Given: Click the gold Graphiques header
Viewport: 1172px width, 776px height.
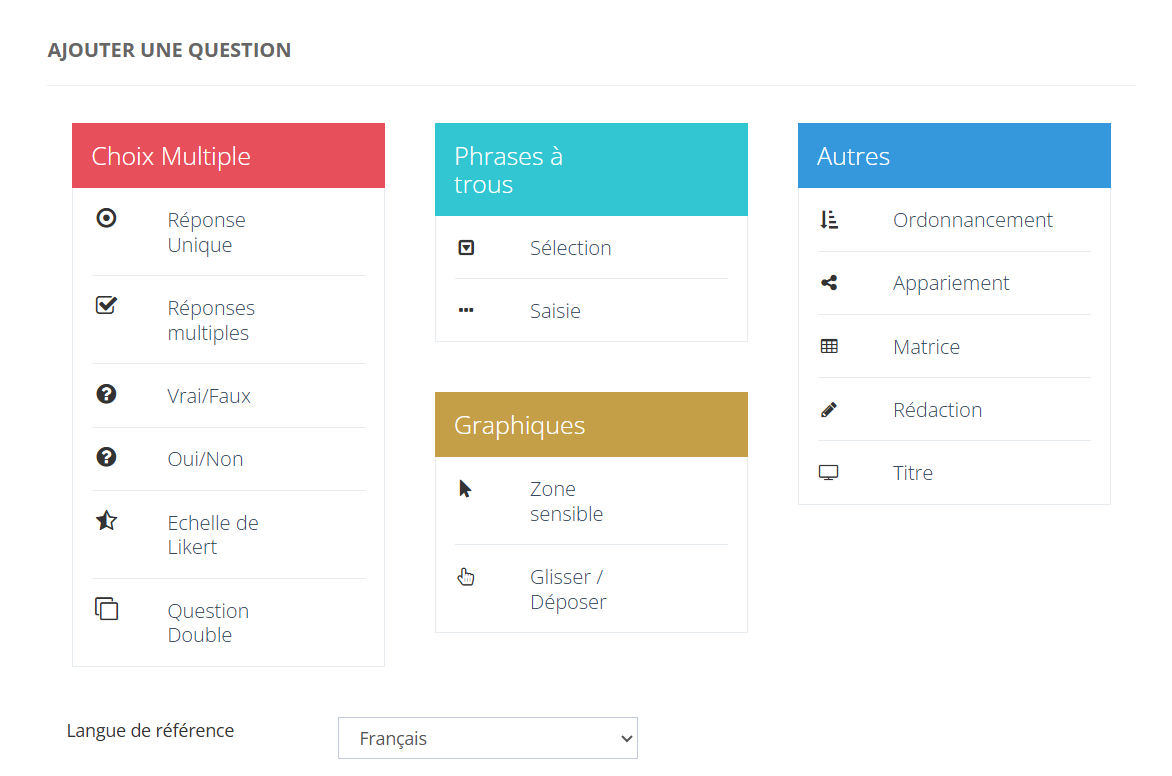Looking at the screenshot, I should point(591,425).
